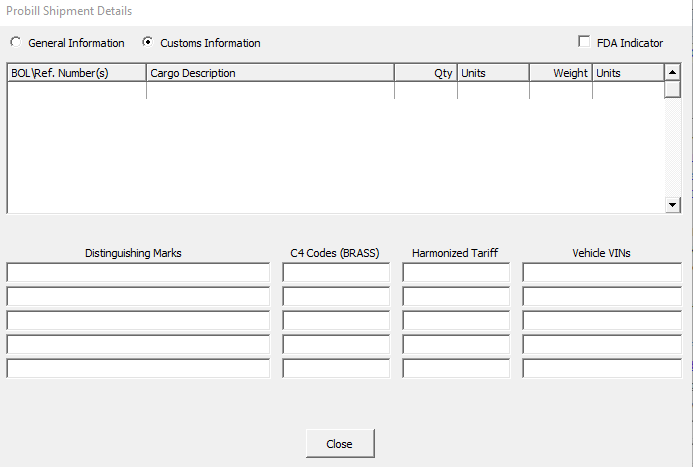Focus the first Distinguishing Marks field
Image resolution: width=693 pixels, height=467 pixels.
pyautogui.click(x=138, y=272)
